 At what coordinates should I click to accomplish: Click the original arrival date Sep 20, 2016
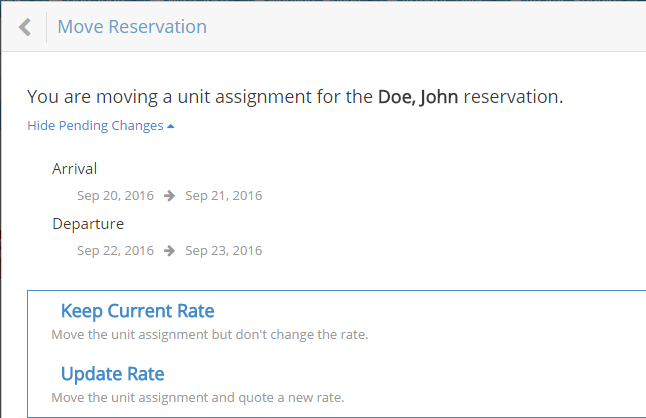point(115,196)
